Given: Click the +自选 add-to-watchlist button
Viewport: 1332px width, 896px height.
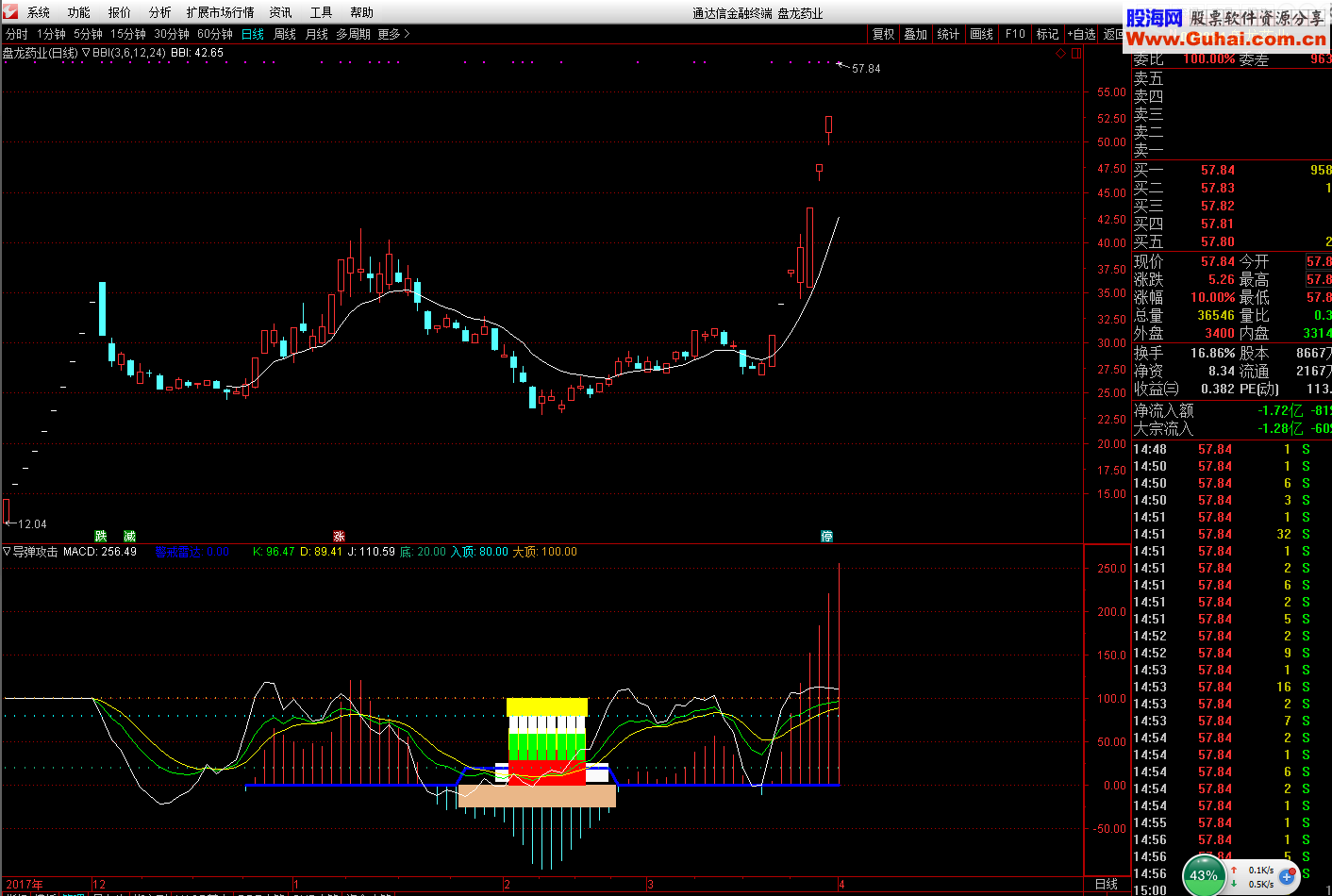Looking at the screenshot, I should [x=1082, y=34].
